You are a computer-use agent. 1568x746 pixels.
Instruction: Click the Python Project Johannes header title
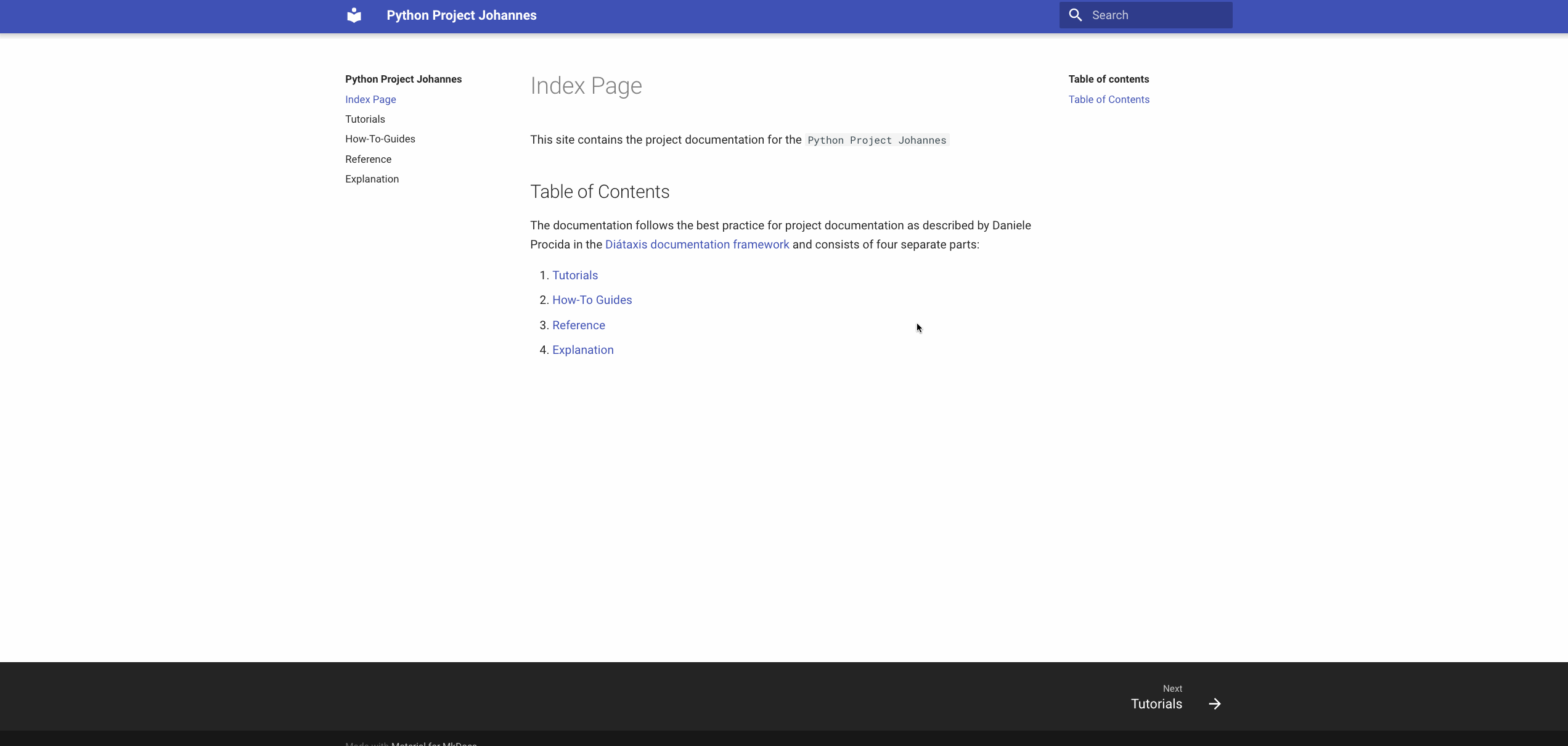click(x=461, y=15)
